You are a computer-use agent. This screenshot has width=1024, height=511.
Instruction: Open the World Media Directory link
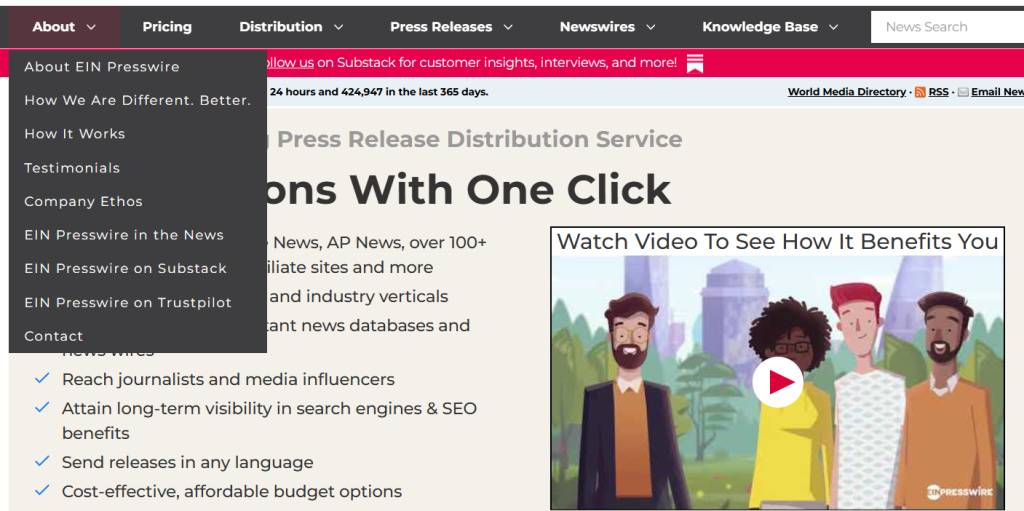tap(847, 92)
